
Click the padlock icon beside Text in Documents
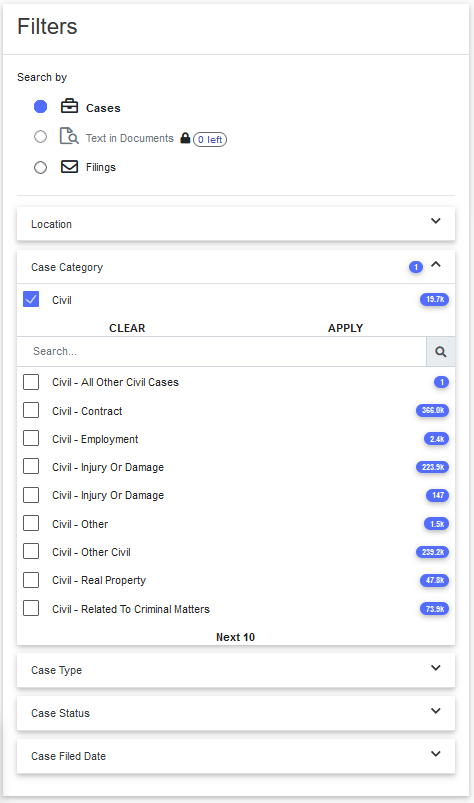(185, 138)
